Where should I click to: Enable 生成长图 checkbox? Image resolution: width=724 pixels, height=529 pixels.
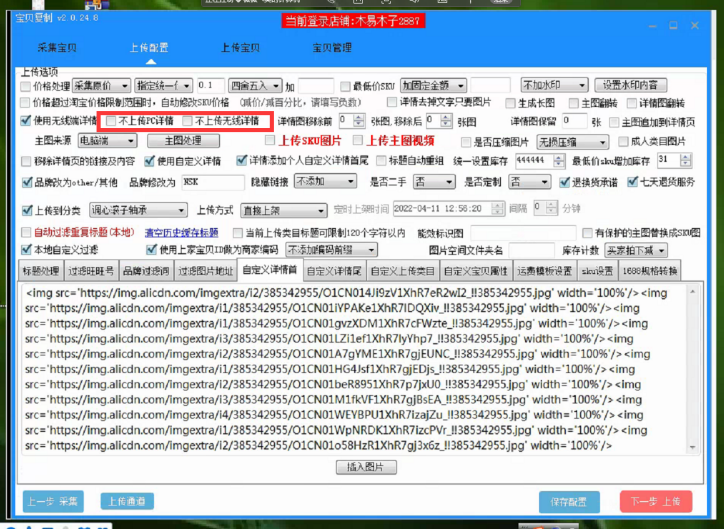coord(510,103)
